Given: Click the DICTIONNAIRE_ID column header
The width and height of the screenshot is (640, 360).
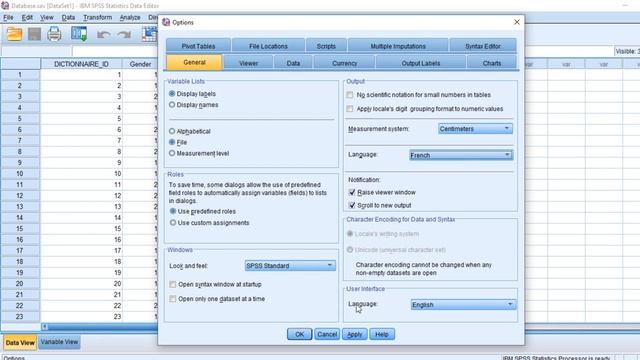Looking at the screenshot, I should (x=81, y=64).
